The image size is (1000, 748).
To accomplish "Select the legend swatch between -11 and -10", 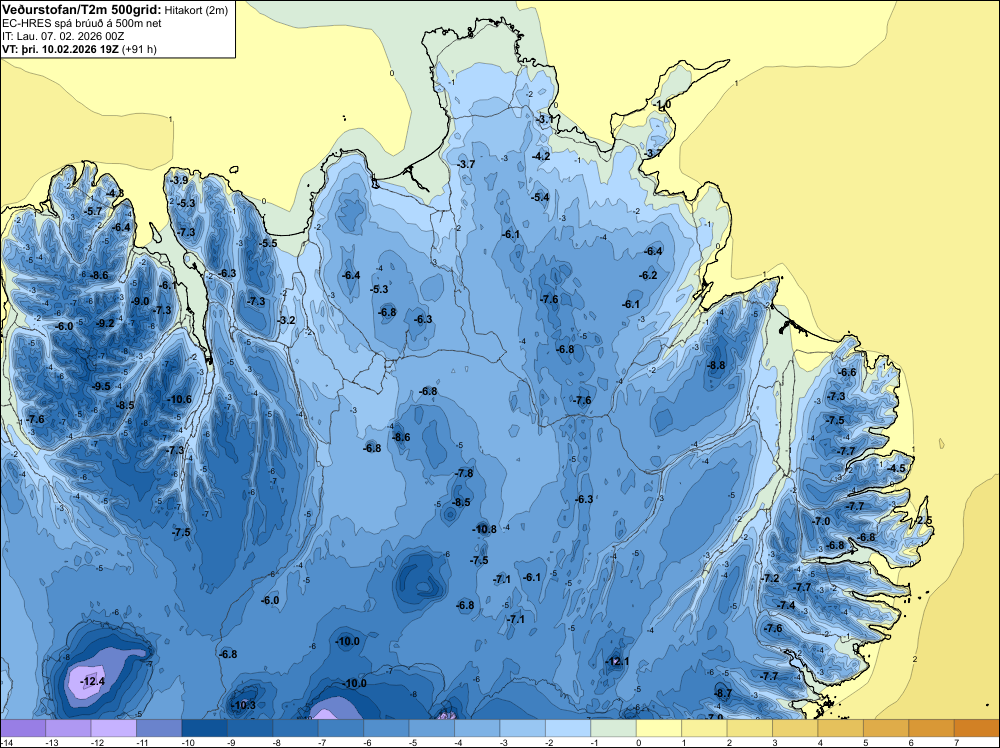I will pyautogui.click(x=159, y=728).
